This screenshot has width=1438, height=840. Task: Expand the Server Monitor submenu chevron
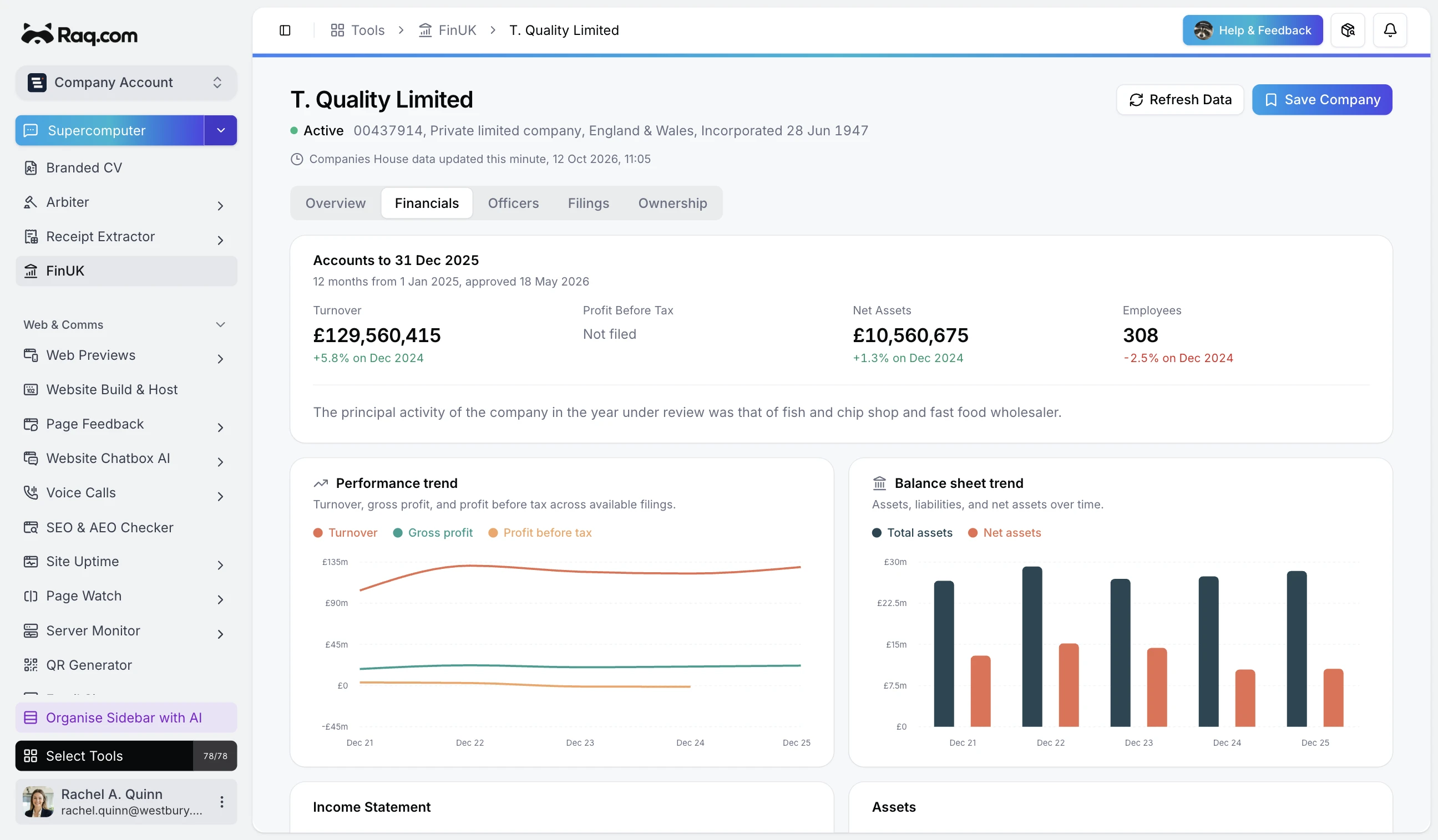[x=220, y=634]
